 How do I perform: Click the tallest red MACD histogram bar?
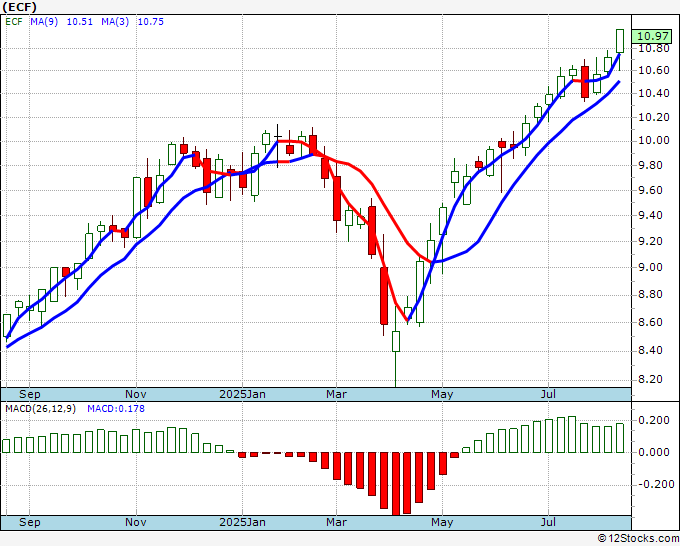click(396, 484)
